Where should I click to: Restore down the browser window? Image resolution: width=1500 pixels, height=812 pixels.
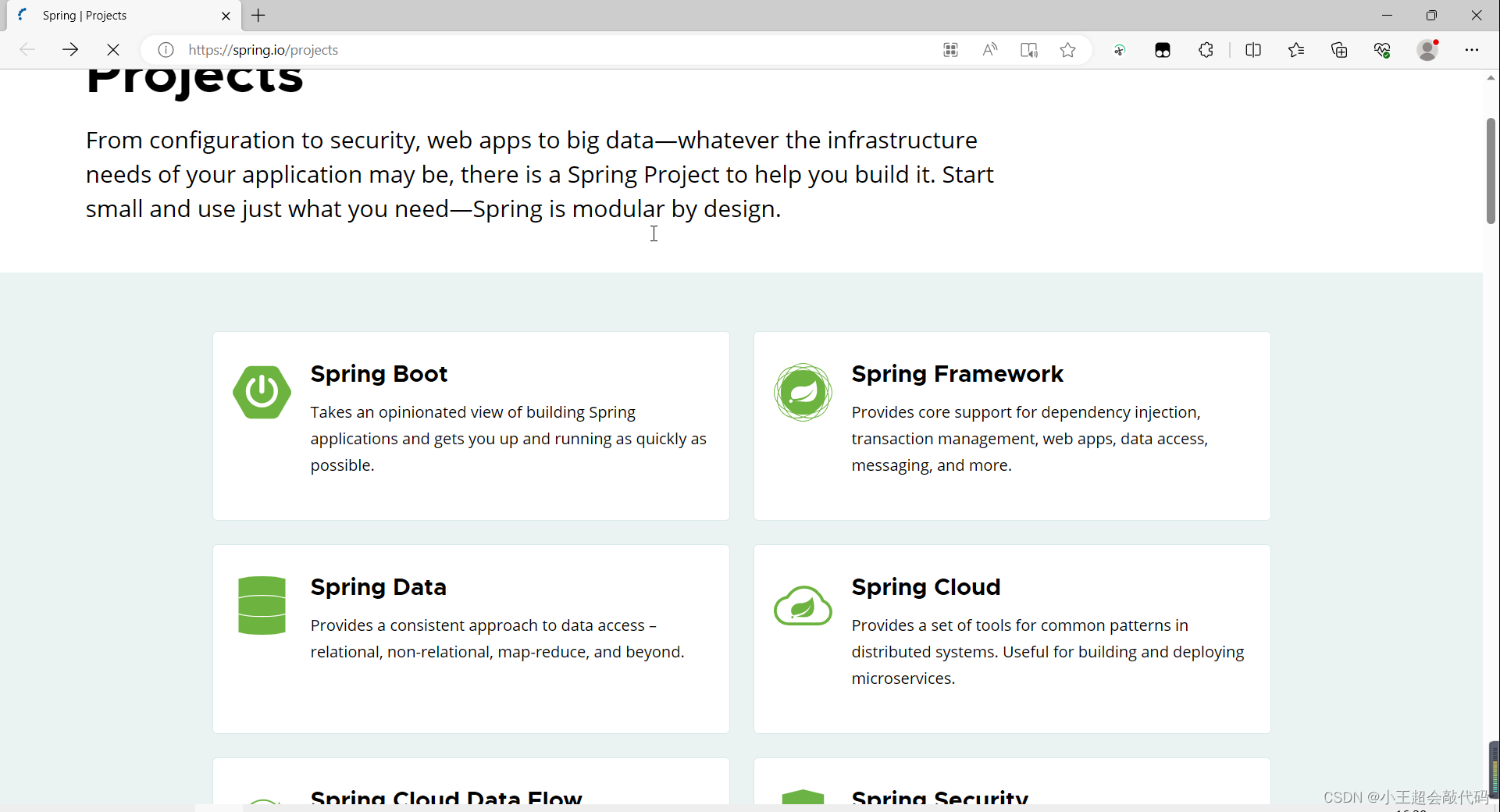[x=1431, y=16]
